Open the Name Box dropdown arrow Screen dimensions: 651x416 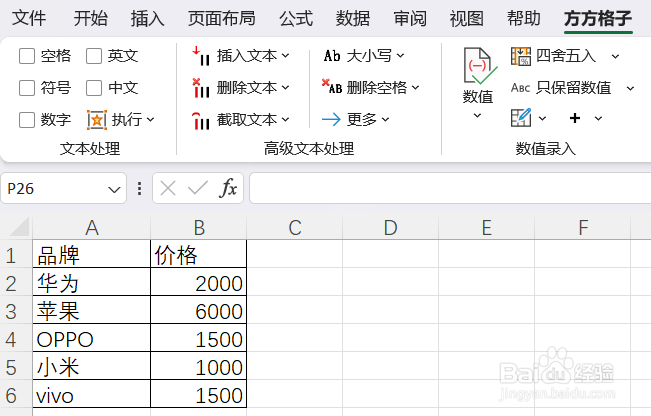coord(114,190)
